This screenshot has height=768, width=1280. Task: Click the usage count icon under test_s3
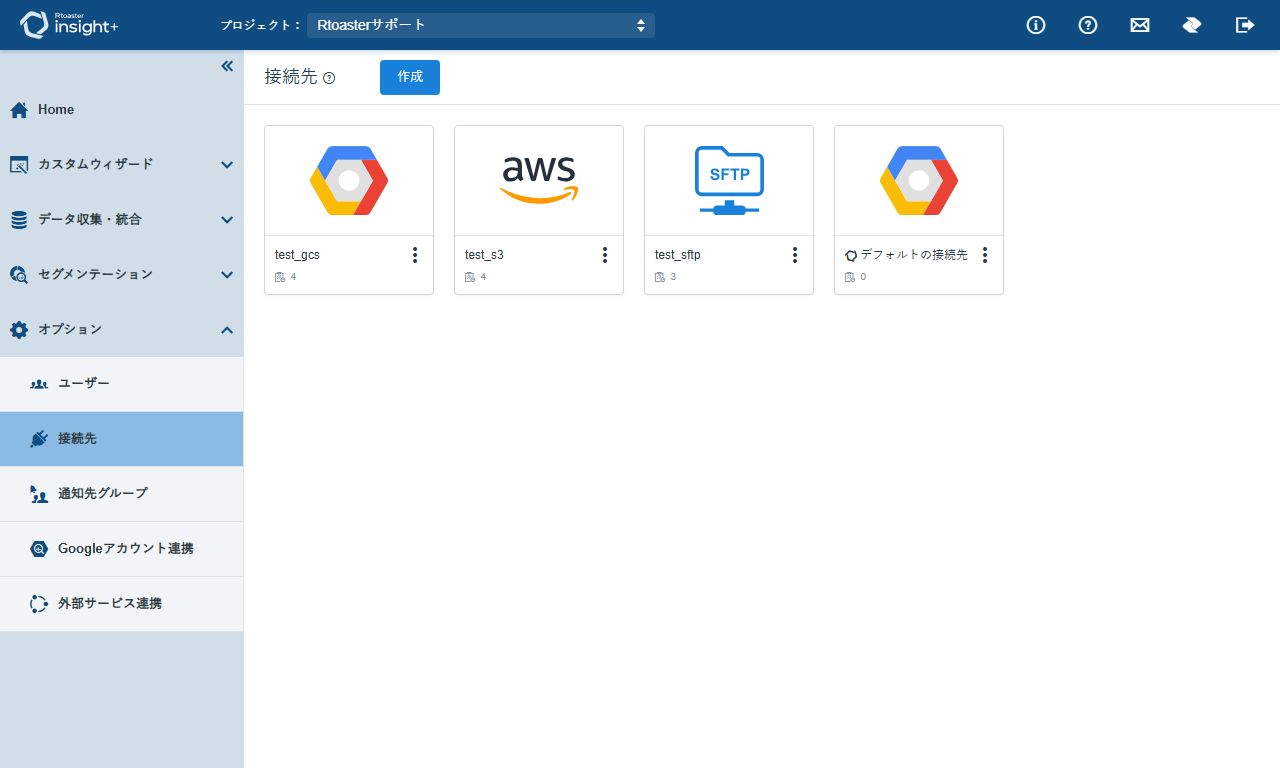click(x=470, y=277)
